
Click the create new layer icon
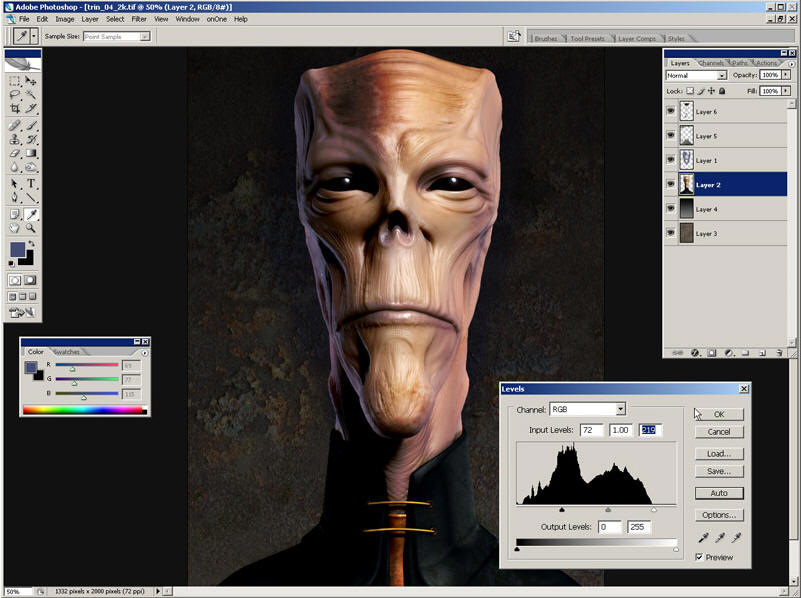point(762,352)
